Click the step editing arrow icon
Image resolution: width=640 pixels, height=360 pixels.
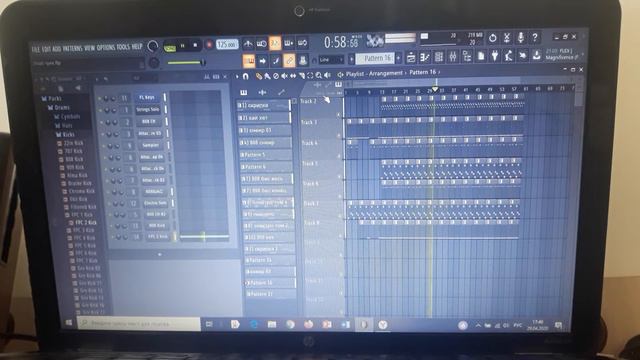coord(262,61)
